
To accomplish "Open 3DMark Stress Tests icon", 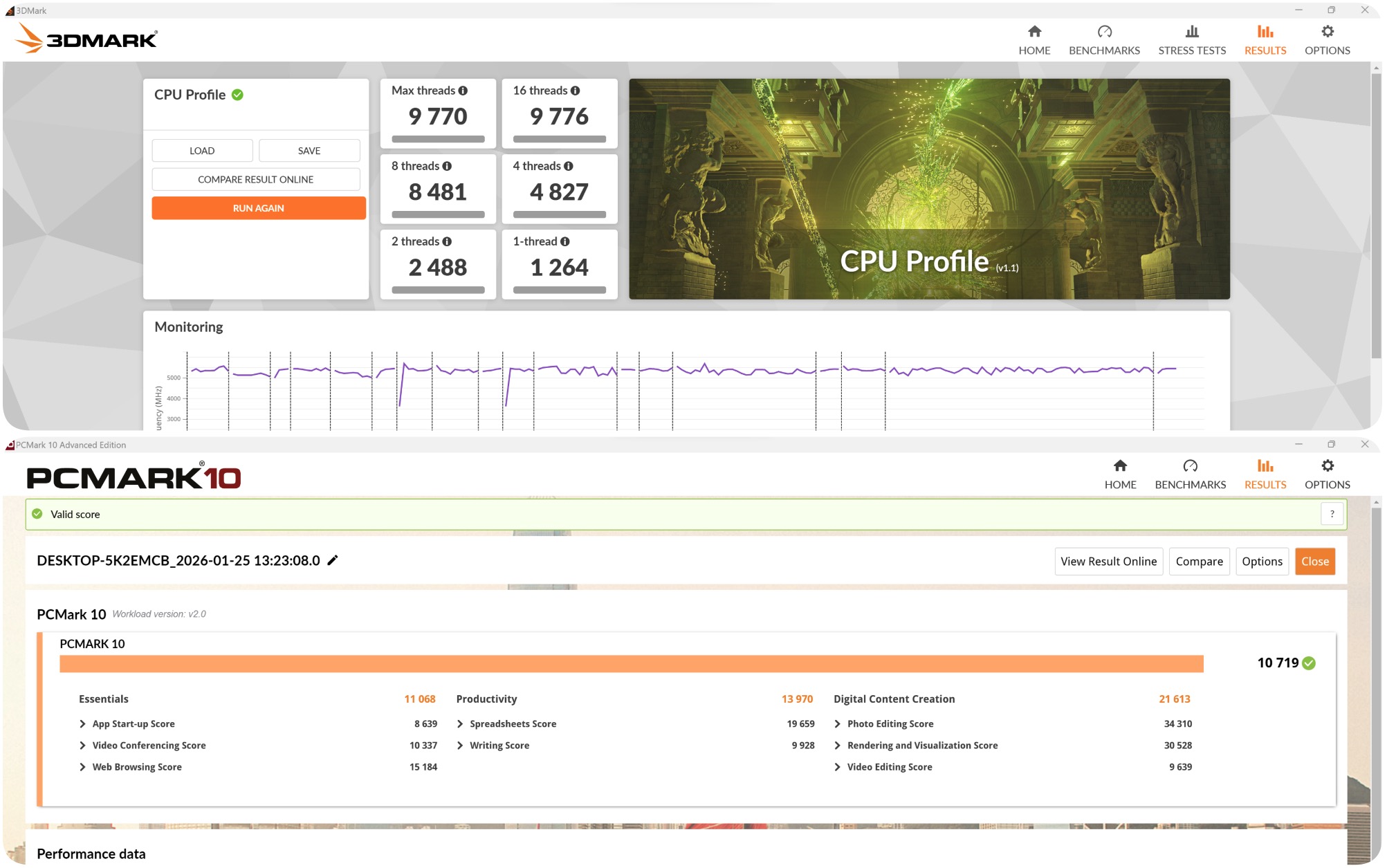I will point(1191,32).
